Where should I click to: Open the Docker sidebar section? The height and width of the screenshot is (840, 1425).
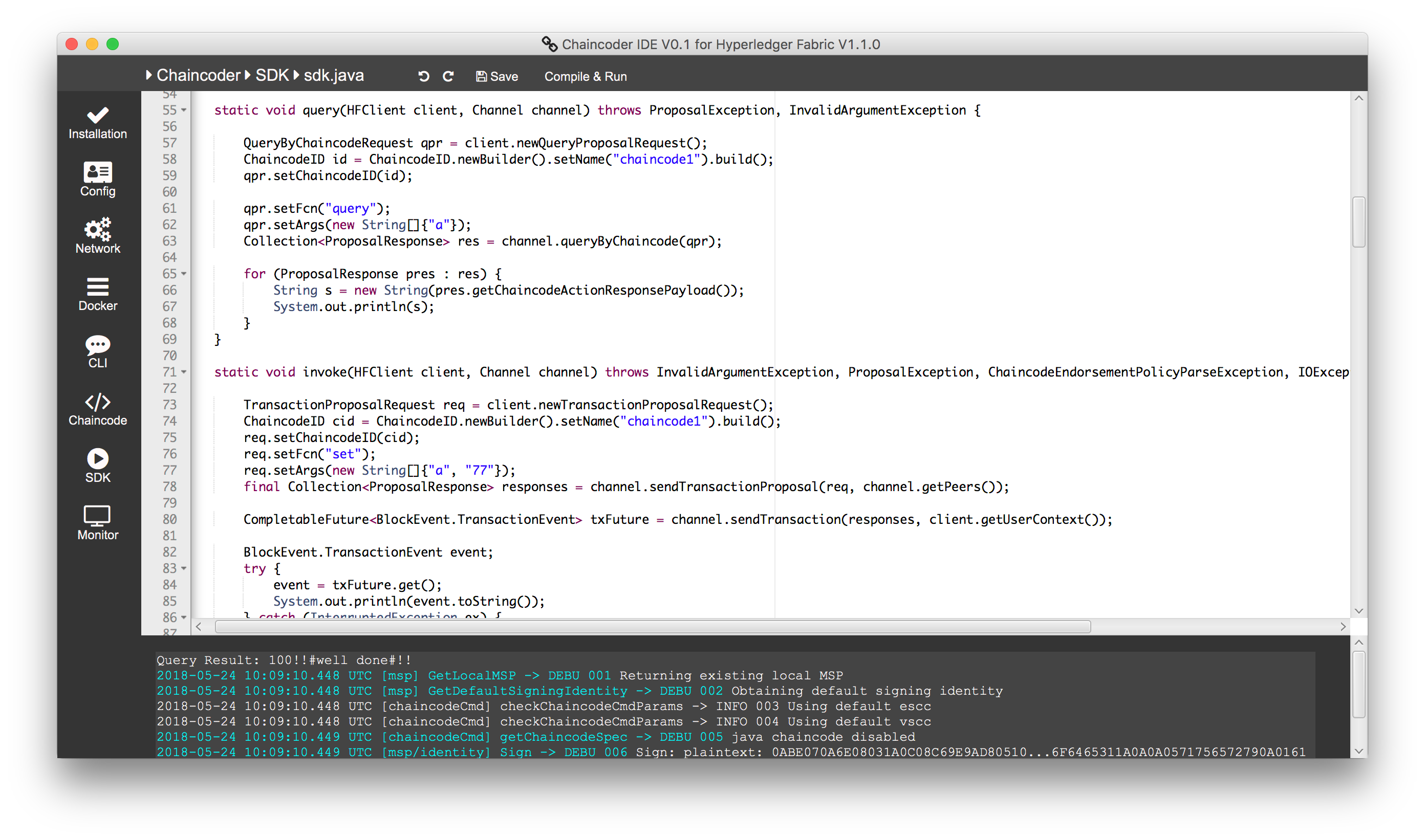coord(97,294)
